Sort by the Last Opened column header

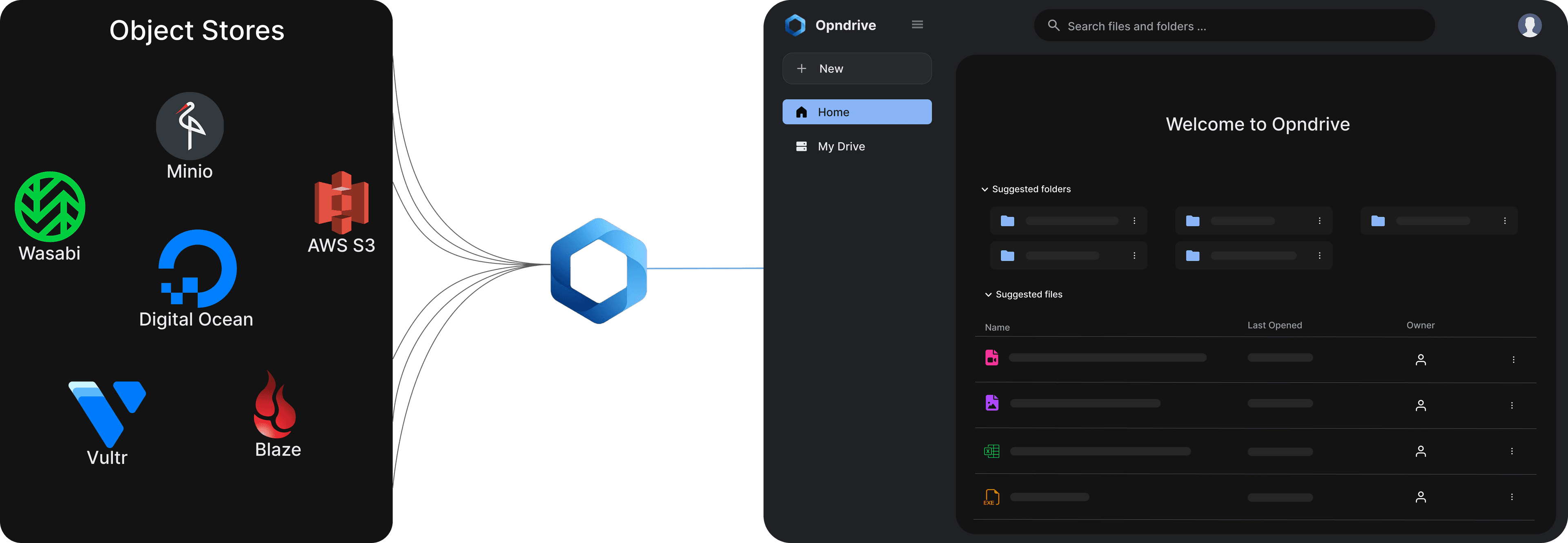1274,326
